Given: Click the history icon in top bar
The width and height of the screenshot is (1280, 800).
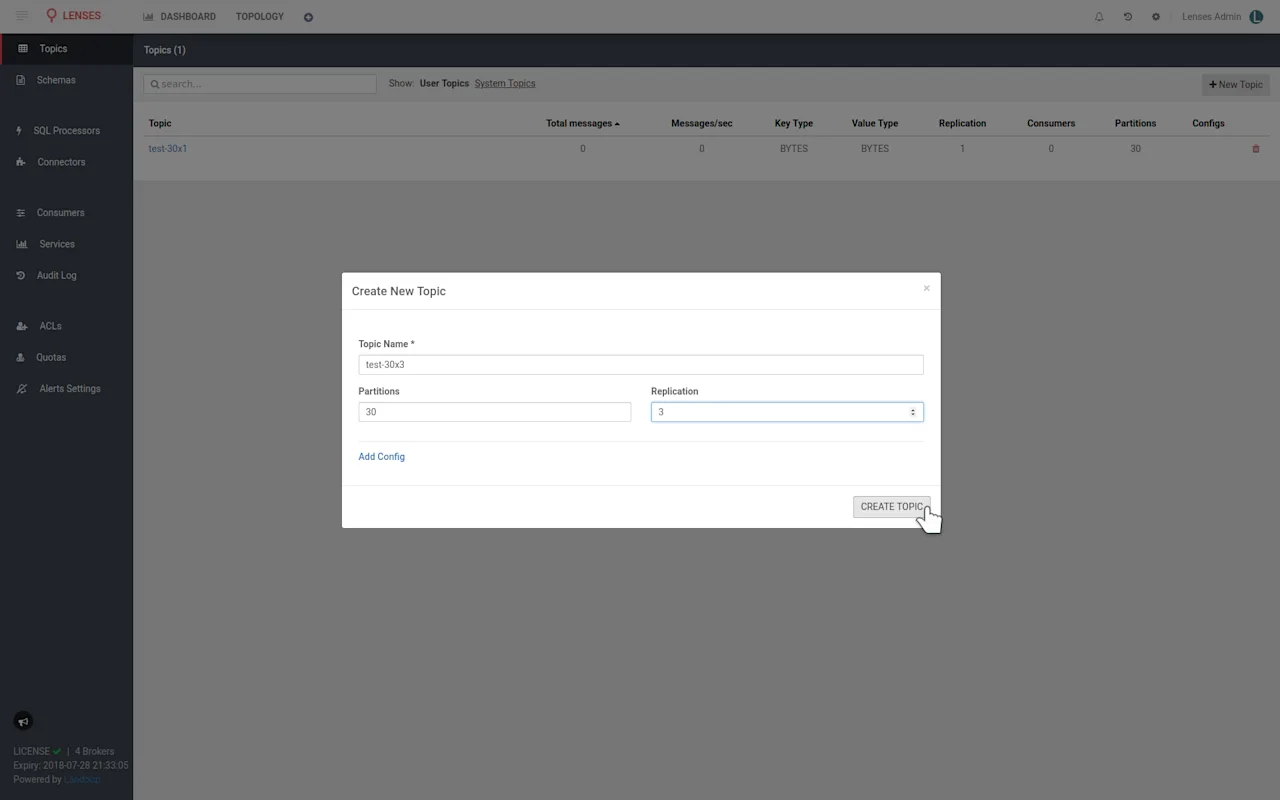Looking at the screenshot, I should tap(1128, 17).
